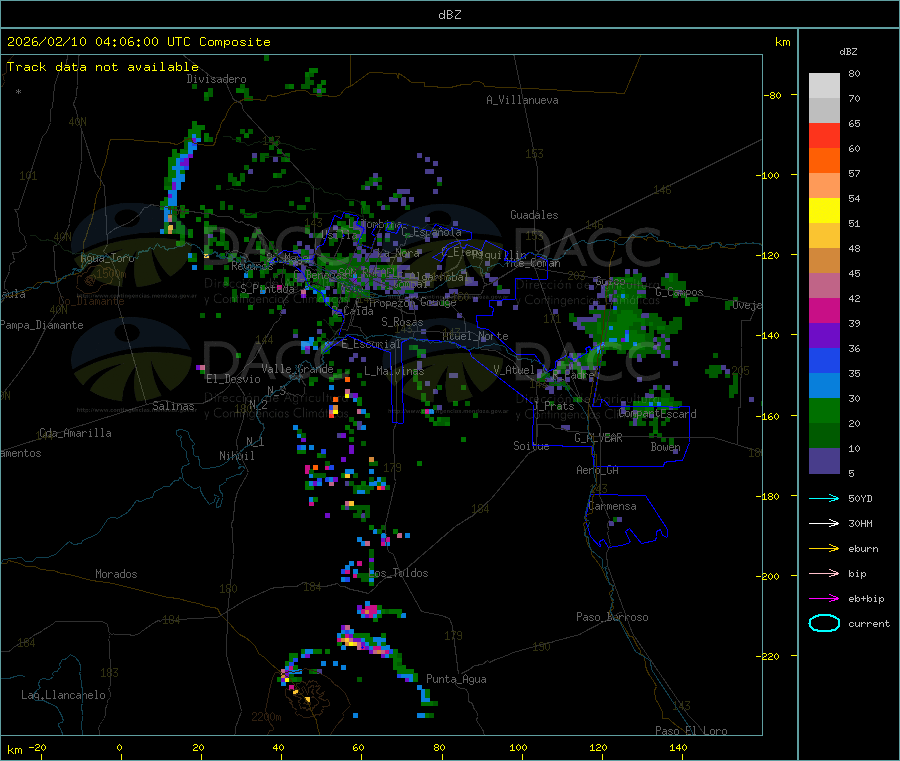Click the '-20' km horizontal axis tick

(37, 747)
